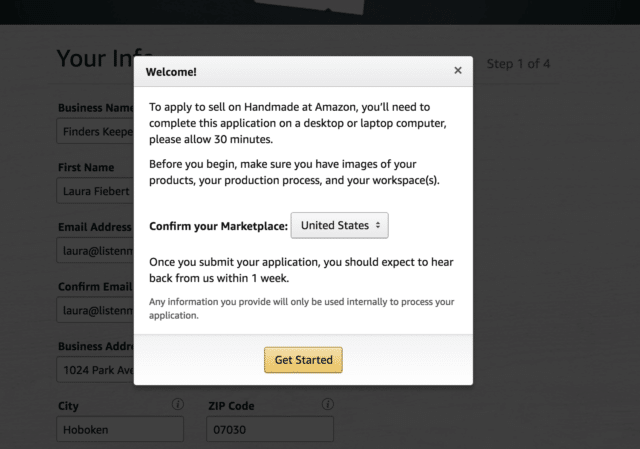Image resolution: width=640 pixels, height=449 pixels.
Task: Click 'back from us within 1 week.' text
Action: click(x=219, y=278)
